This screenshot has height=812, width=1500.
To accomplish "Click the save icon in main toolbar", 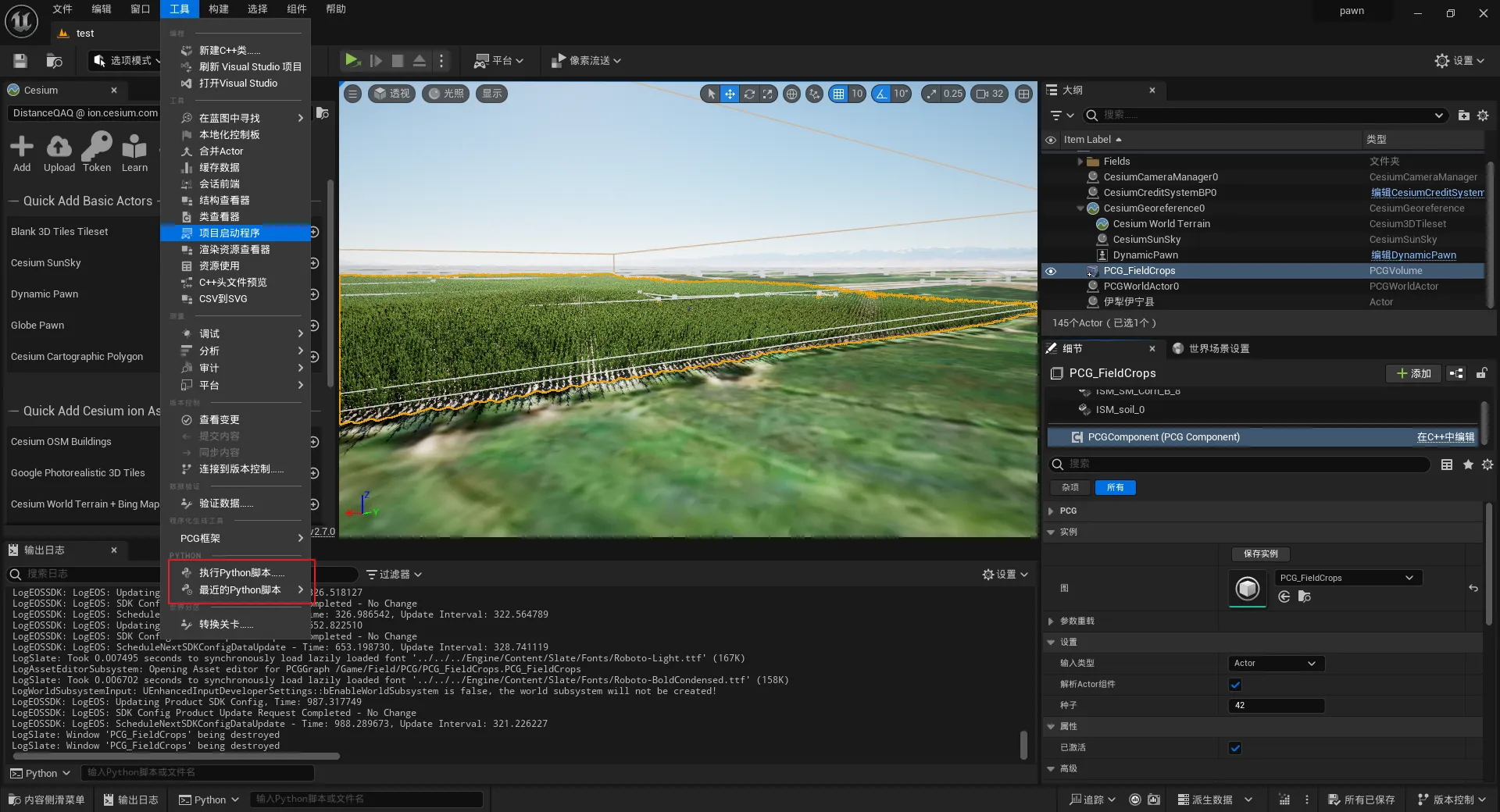I will (x=20, y=61).
